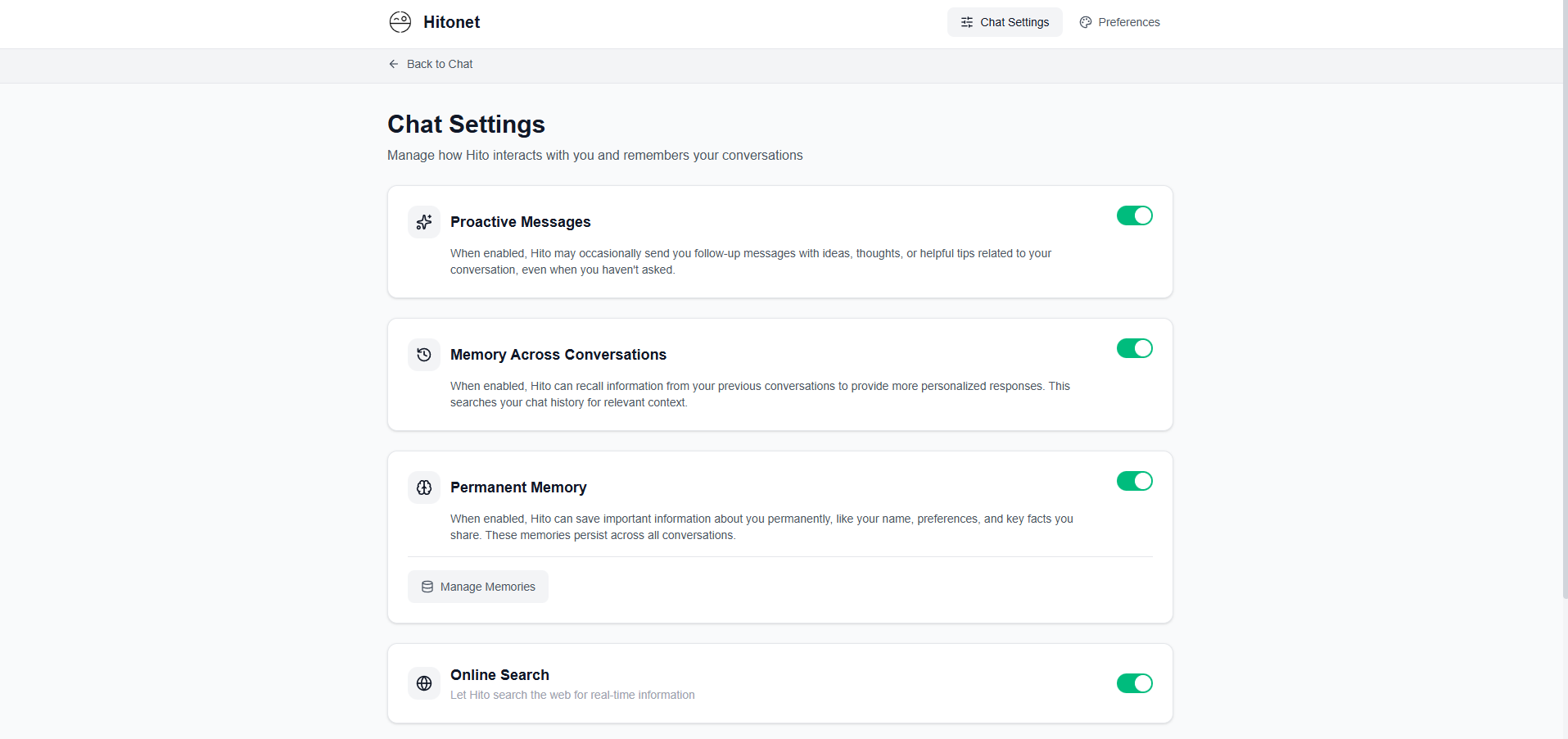Click the Chat Settings sliders icon

tap(967, 22)
